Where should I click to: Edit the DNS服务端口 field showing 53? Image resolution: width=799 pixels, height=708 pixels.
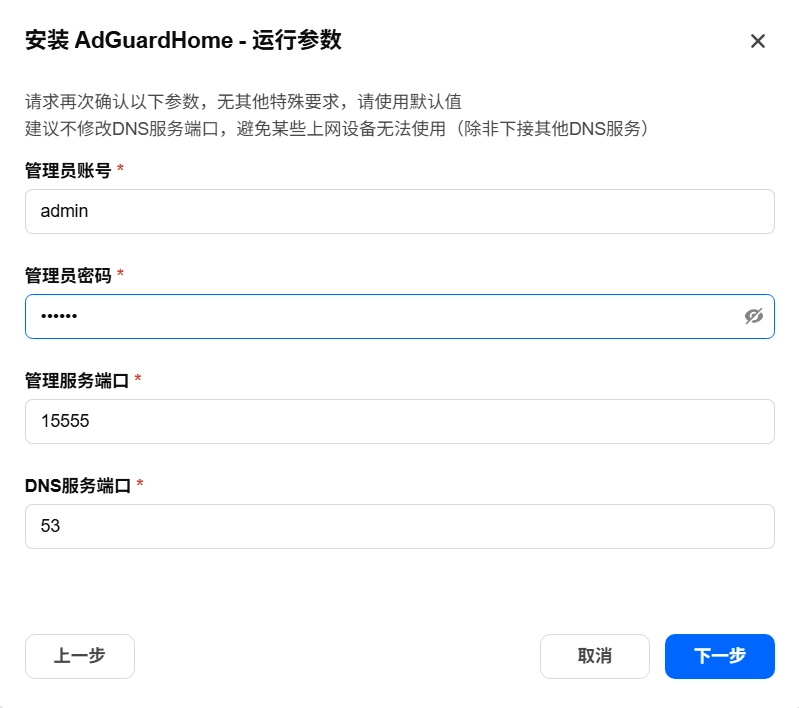(x=400, y=527)
